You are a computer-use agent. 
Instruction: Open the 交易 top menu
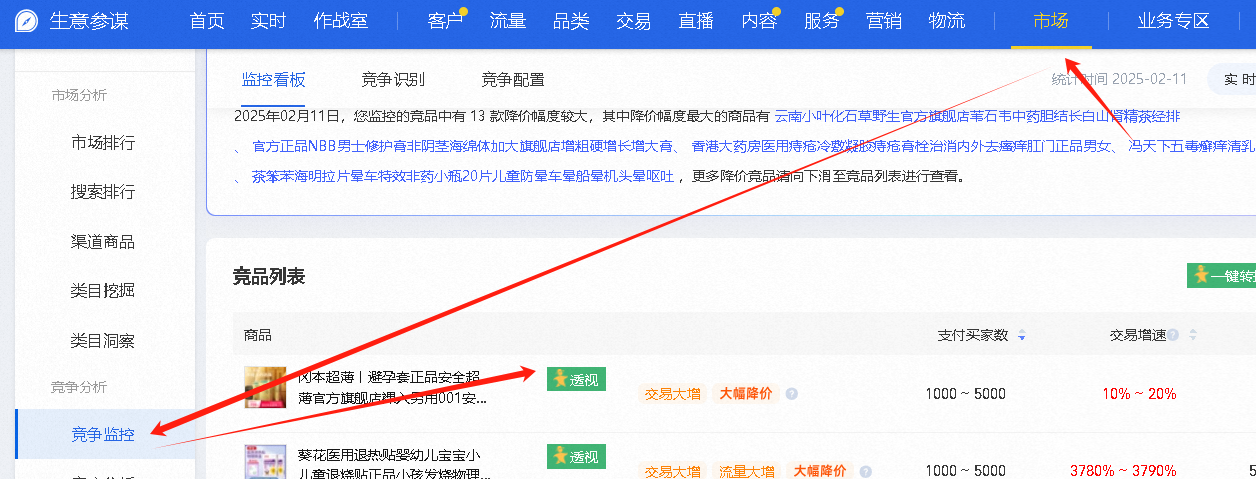[633, 21]
